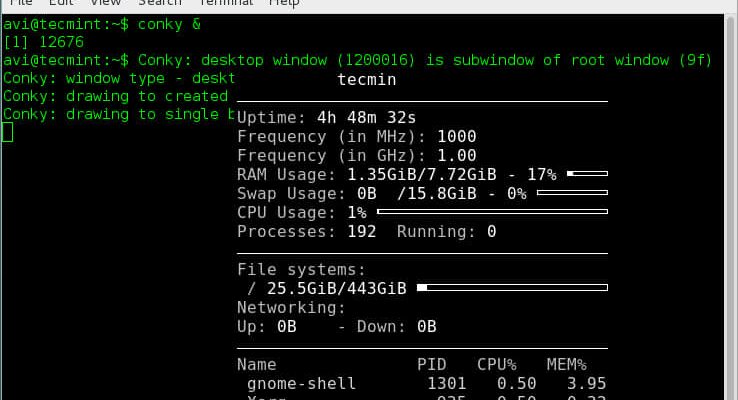Click the 'Down: 0B' download value
Viewport: 738px width, 400px height.
[397, 327]
